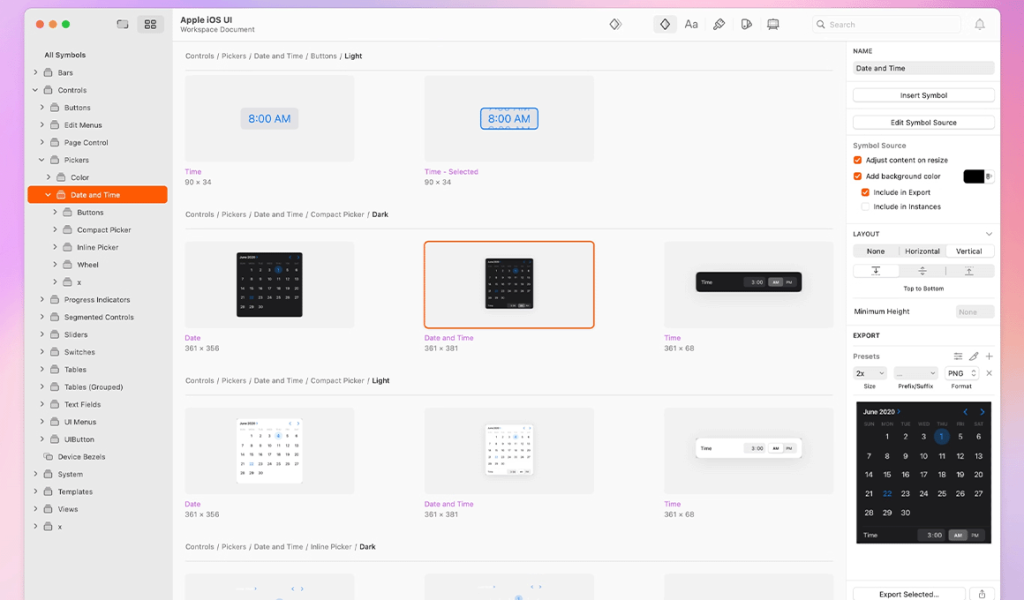Select Top to Bottom alignment icon

[876, 271]
